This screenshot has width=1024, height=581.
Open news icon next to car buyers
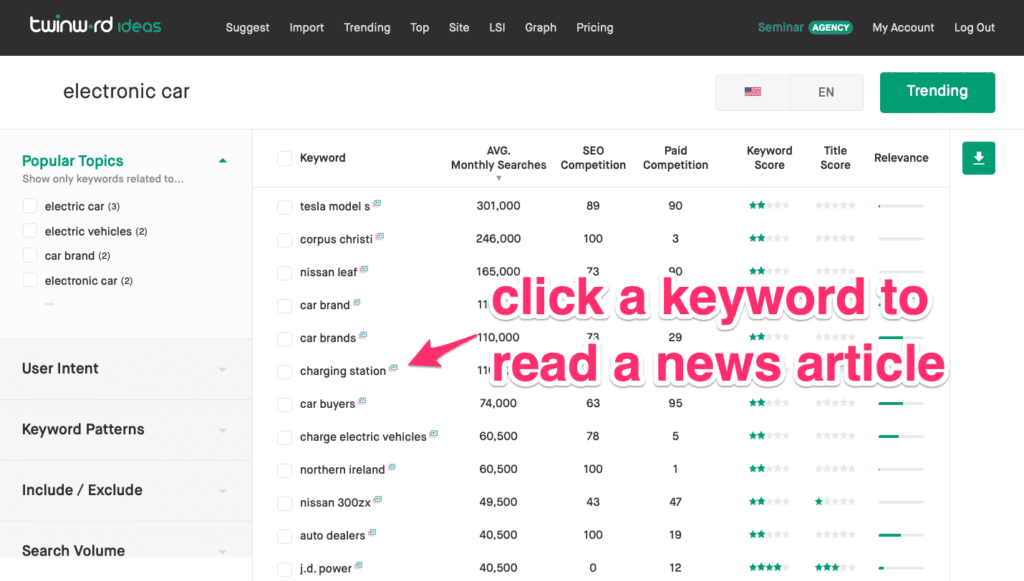(x=362, y=401)
